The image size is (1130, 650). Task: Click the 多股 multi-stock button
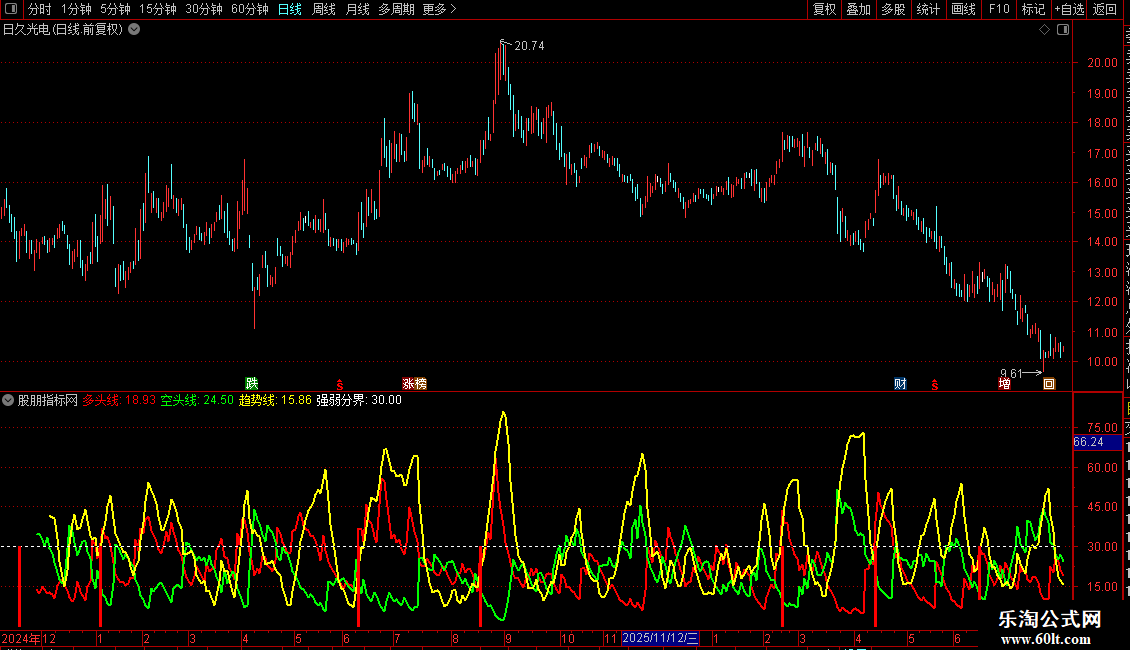click(893, 9)
